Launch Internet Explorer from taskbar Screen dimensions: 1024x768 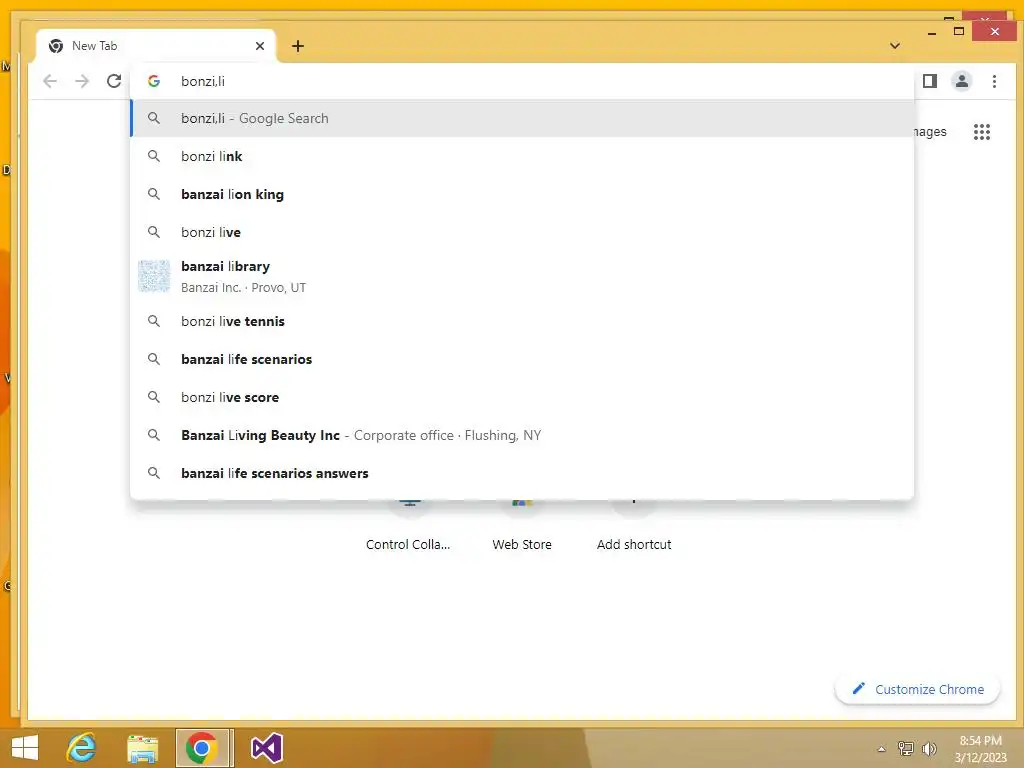point(82,748)
